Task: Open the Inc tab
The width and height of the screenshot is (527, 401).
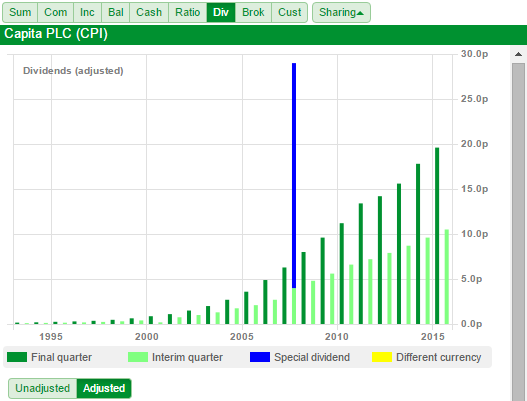Action: click(87, 12)
